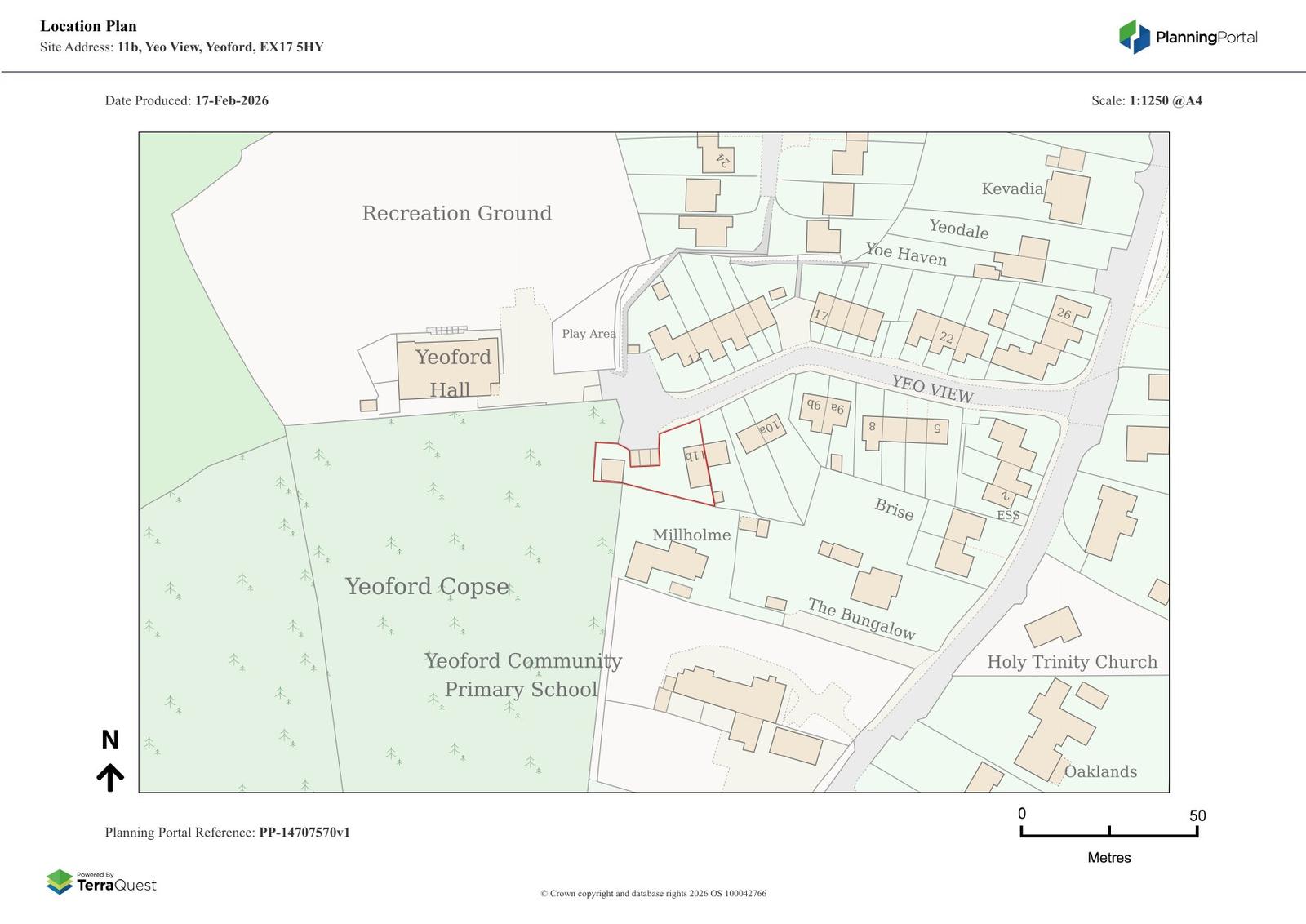
Task: Click the Holy Trinity Church label
Action: point(1072,662)
